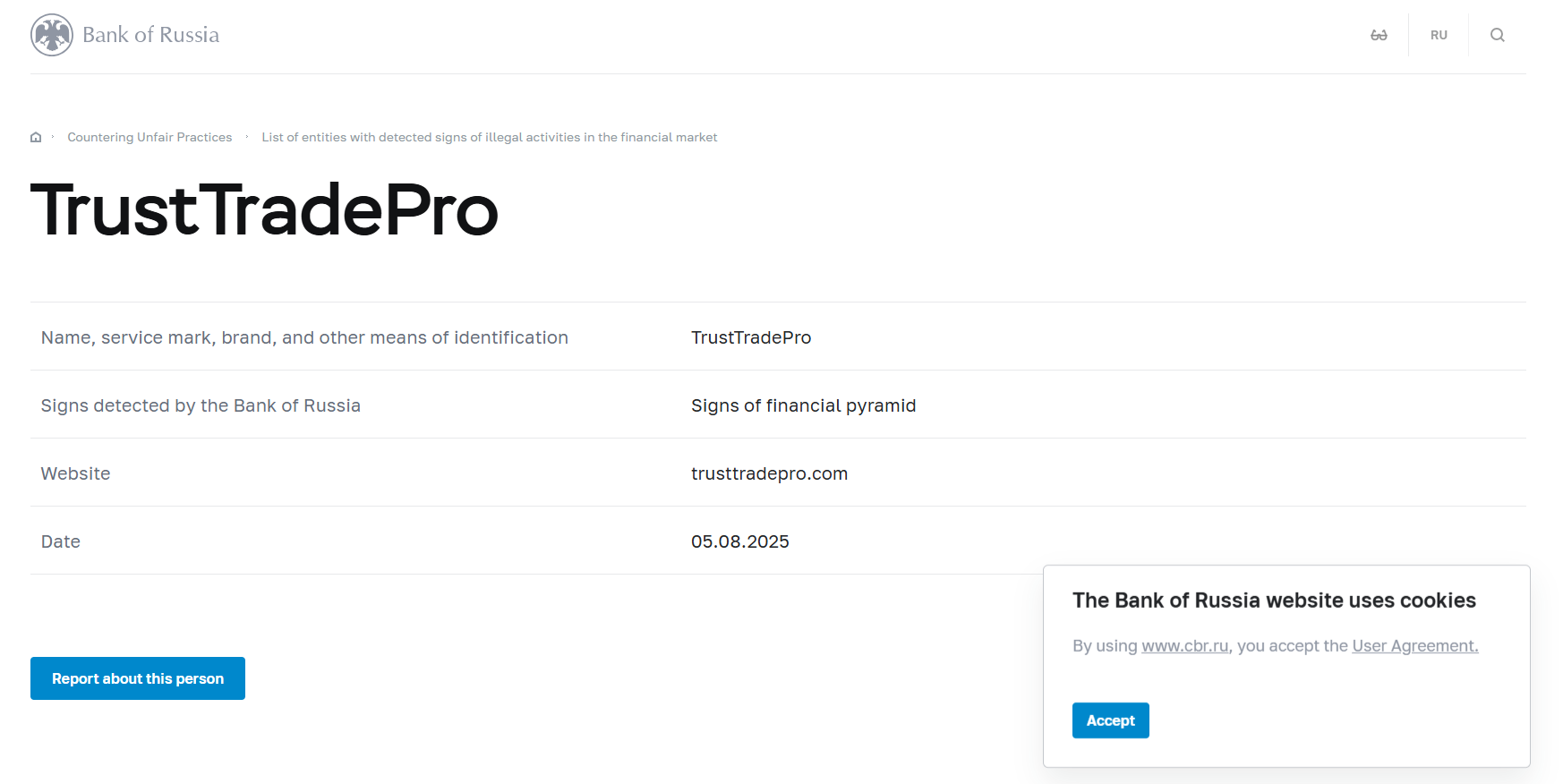Viewport: 1563px width, 784px height.
Task: Enable the visually impaired version glasses icon
Action: (x=1379, y=35)
